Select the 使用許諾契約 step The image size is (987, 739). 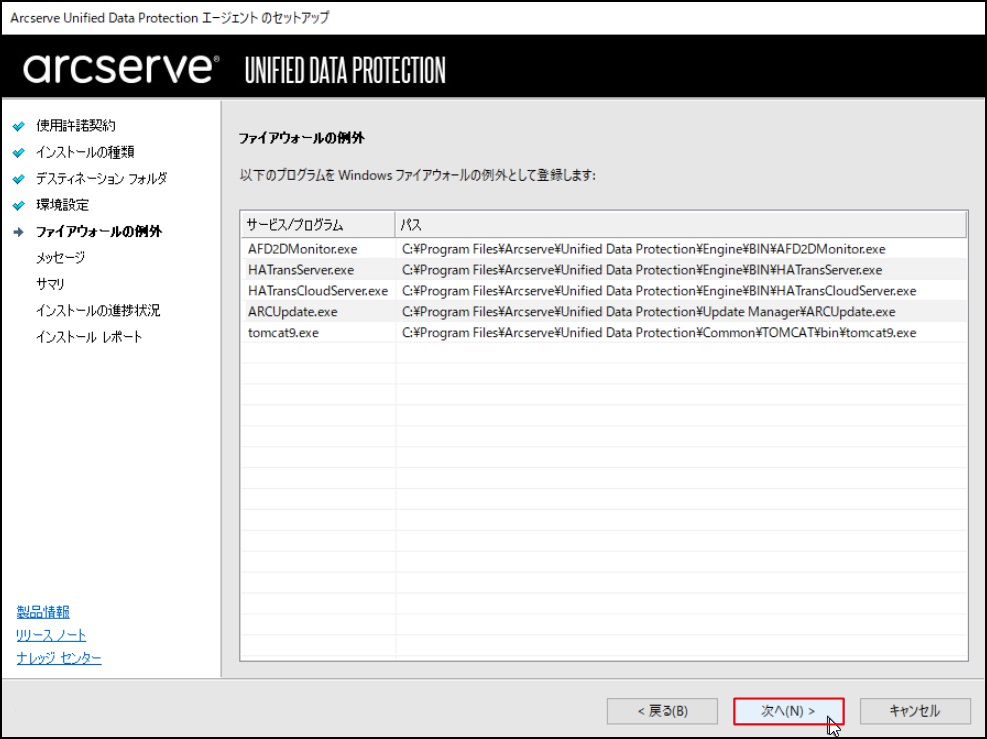[76, 126]
